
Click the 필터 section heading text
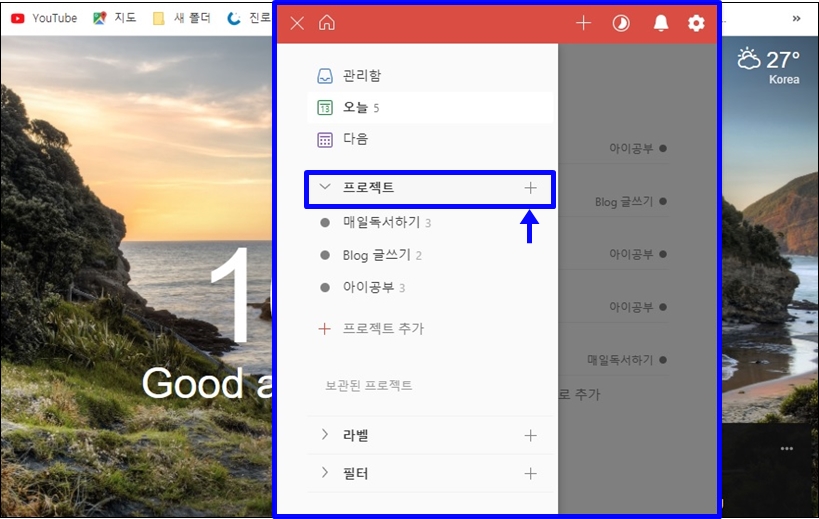point(356,473)
